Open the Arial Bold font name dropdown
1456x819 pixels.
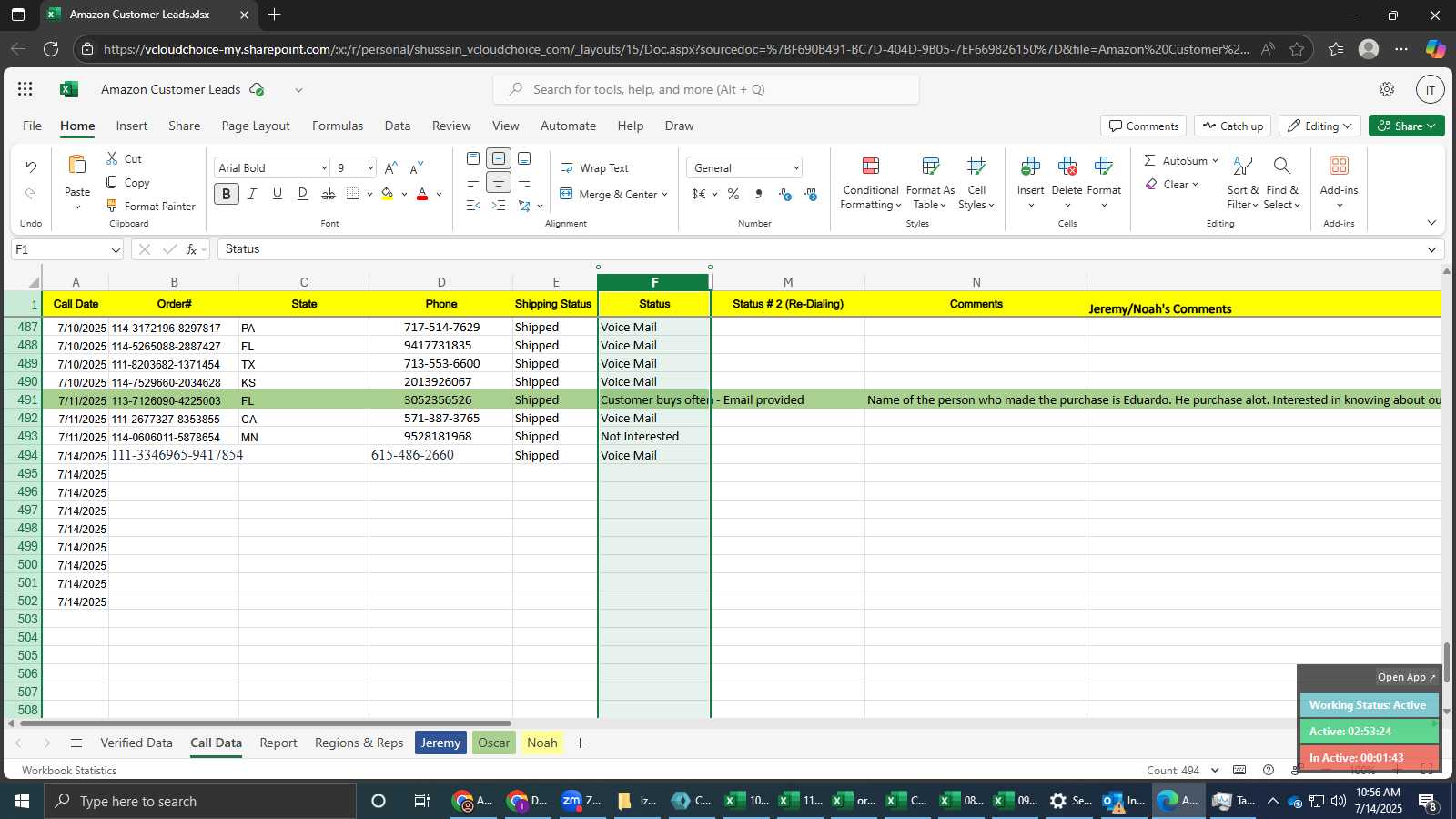[x=324, y=168]
